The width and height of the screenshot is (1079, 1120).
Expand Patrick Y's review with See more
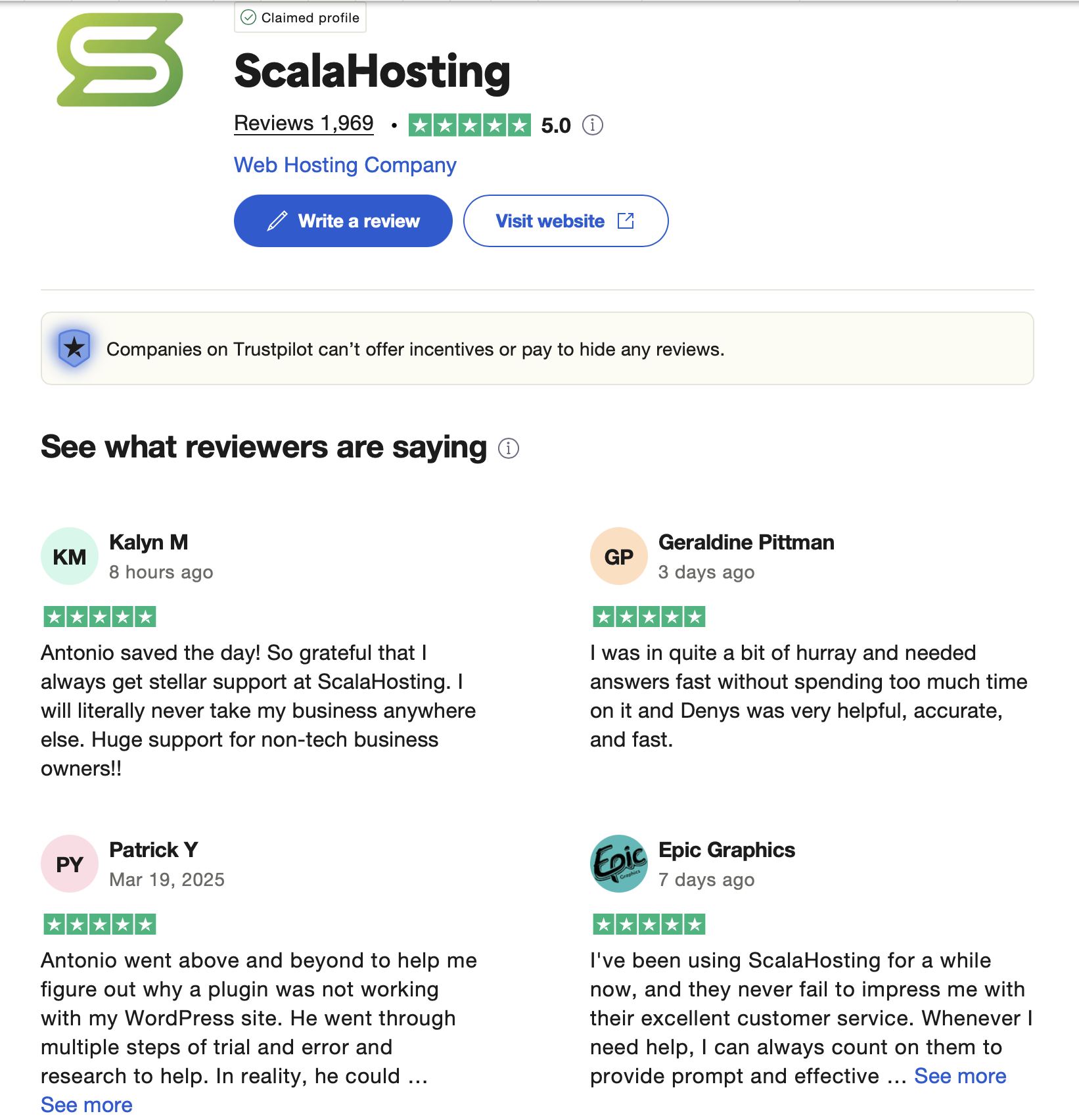click(87, 1105)
